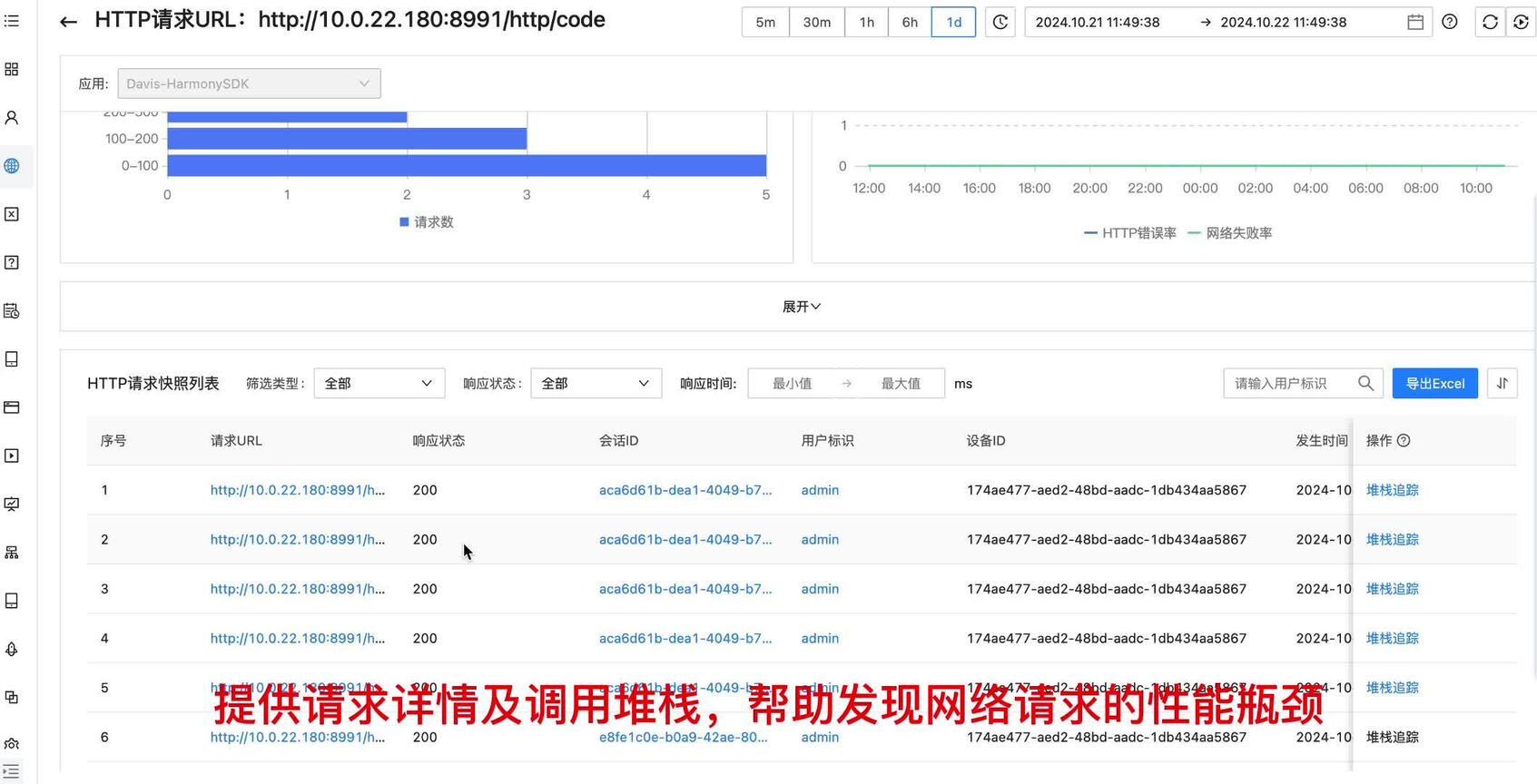Expand the 展开 section
1537x784 pixels.
coord(801,307)
